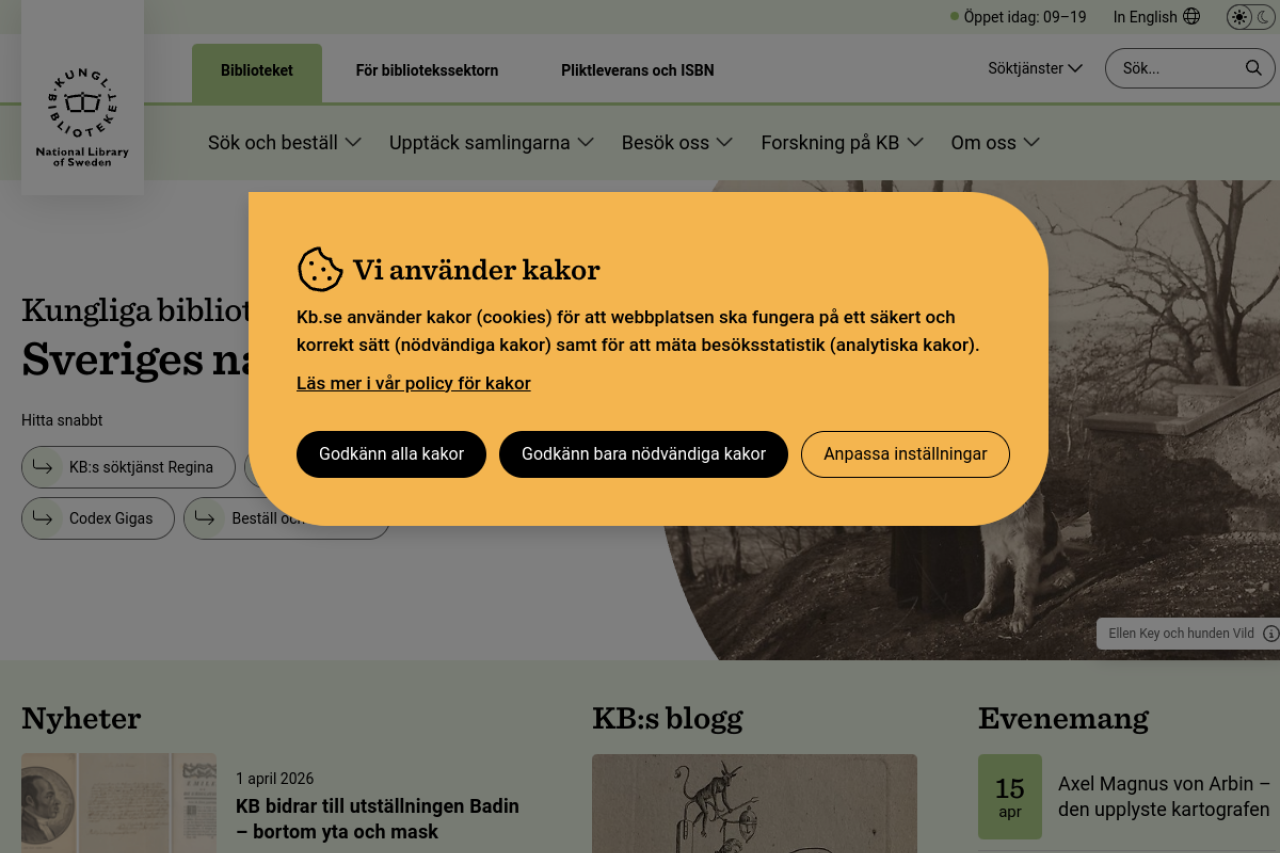Image resolution: width=1280 pixels, height=853 pixels.
Task: Accept all cookies with Godkänn alla kakor
Action: coord(391,454)
